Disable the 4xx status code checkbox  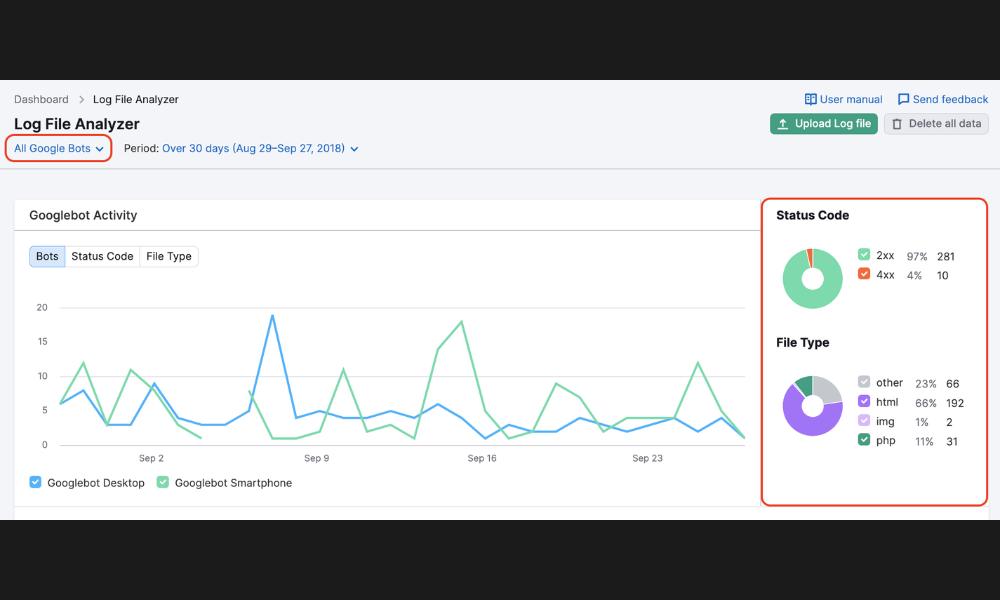coord(864,274)
